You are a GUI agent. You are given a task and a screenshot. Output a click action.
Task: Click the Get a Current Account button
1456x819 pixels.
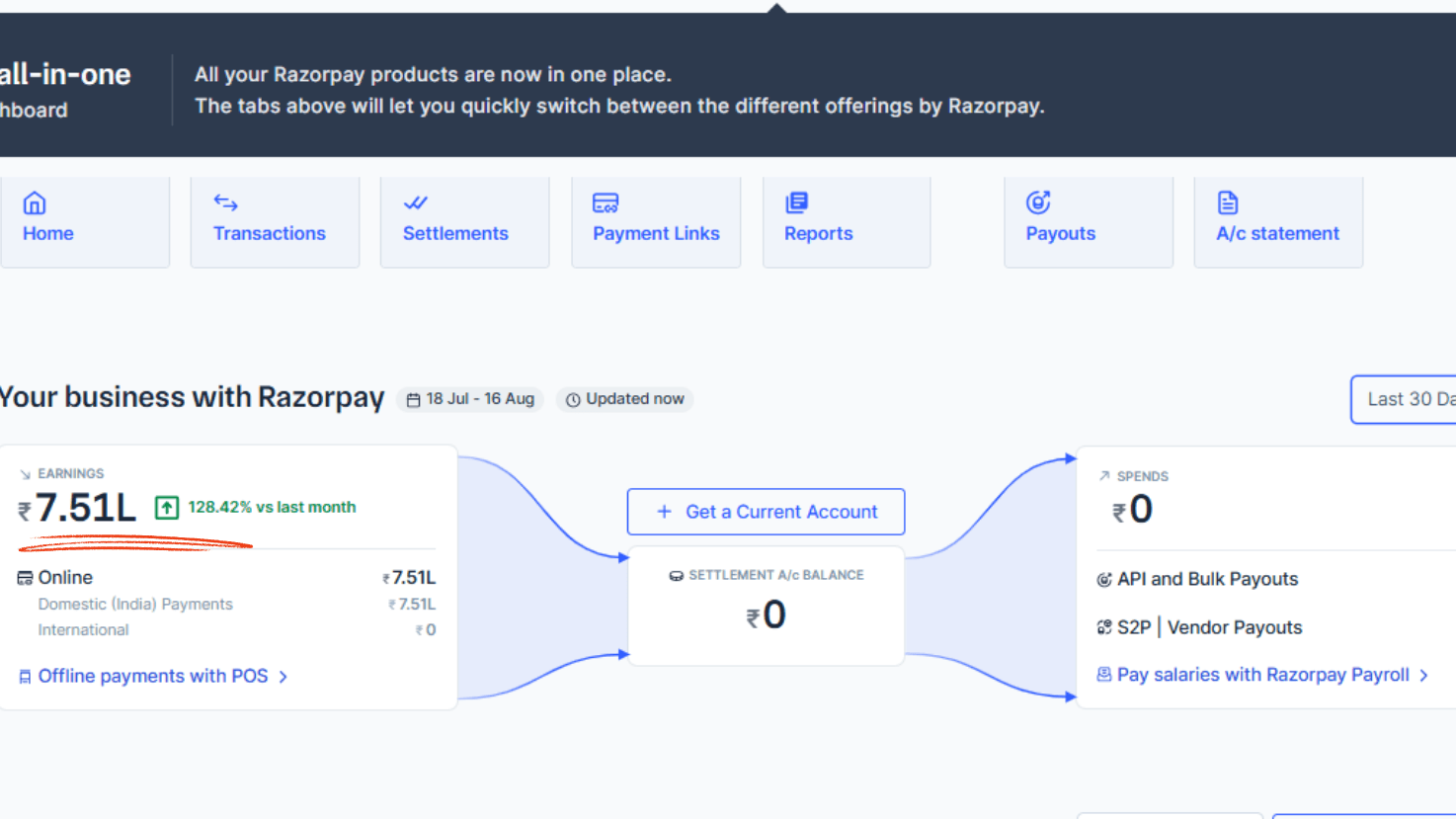point(767,512)
